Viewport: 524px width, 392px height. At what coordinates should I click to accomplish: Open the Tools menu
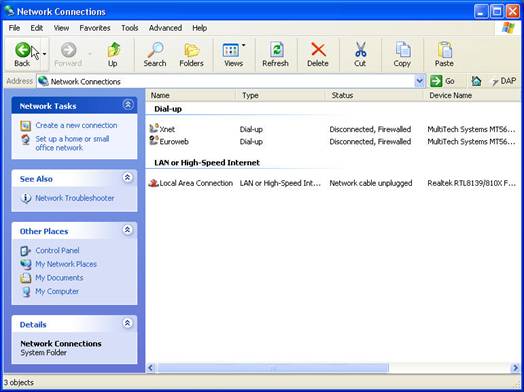click(130, 28)
